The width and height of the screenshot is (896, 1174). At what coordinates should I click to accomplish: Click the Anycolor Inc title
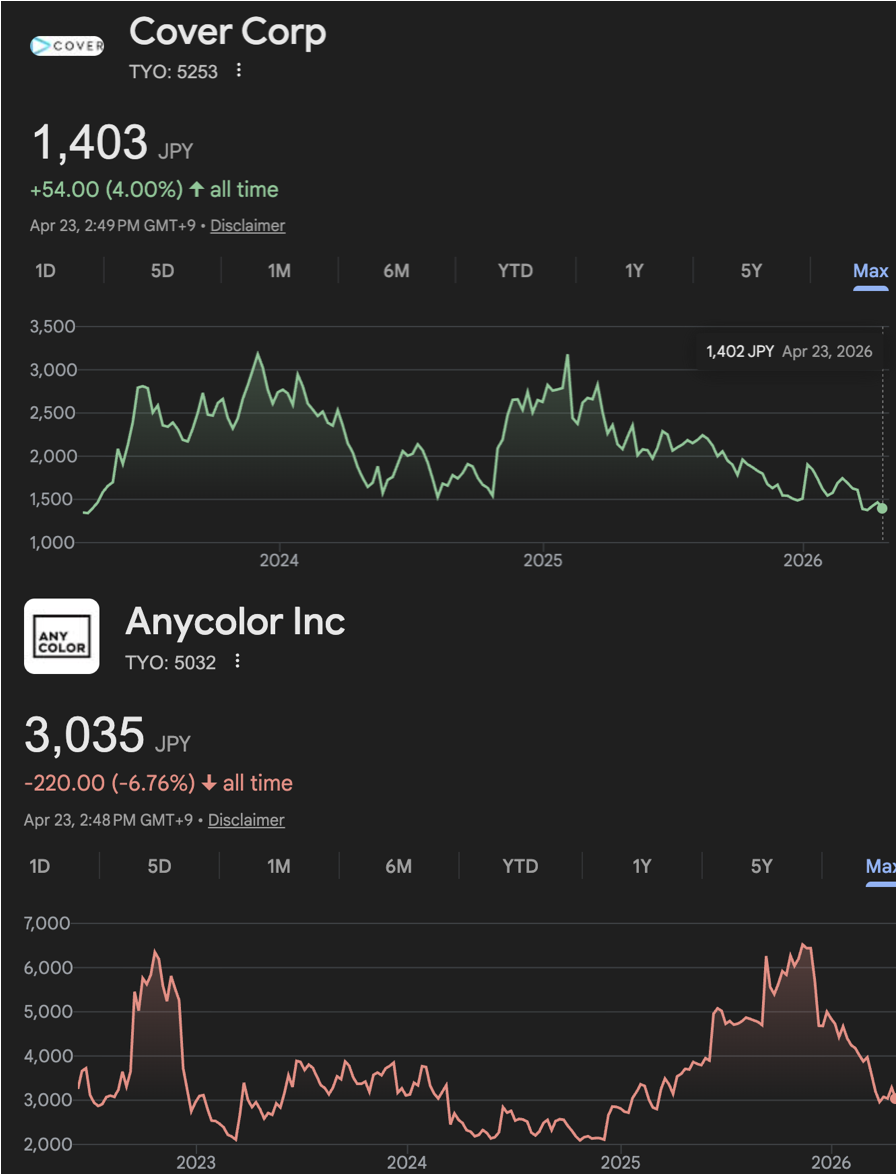coord(236,621)
